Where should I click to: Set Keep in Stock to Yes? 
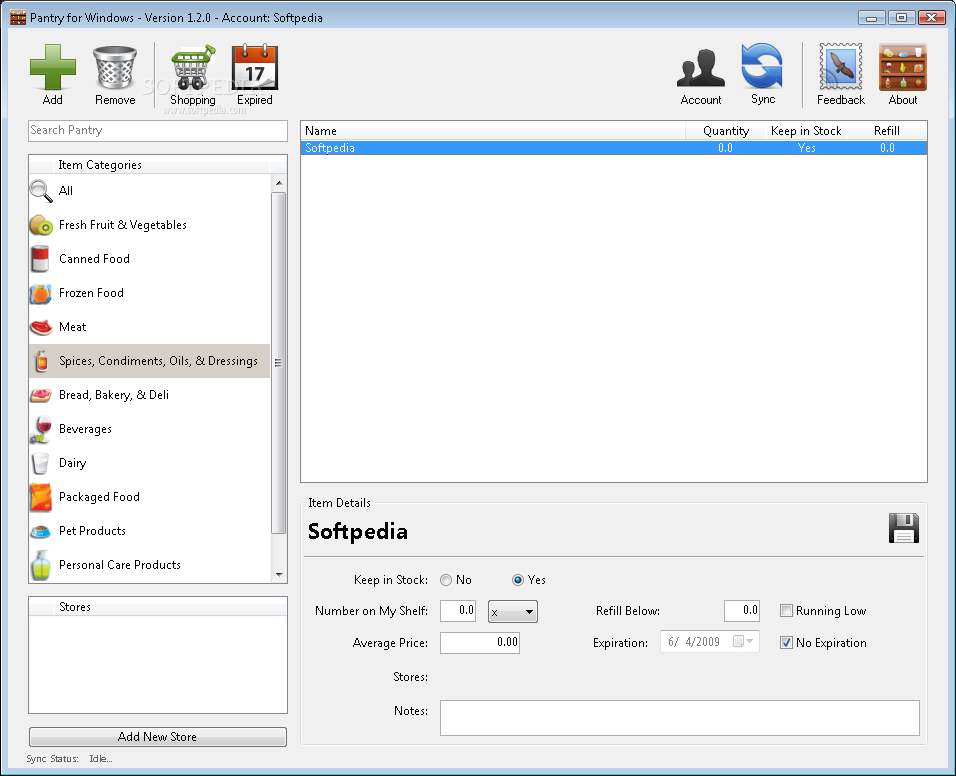pos(518,580)
